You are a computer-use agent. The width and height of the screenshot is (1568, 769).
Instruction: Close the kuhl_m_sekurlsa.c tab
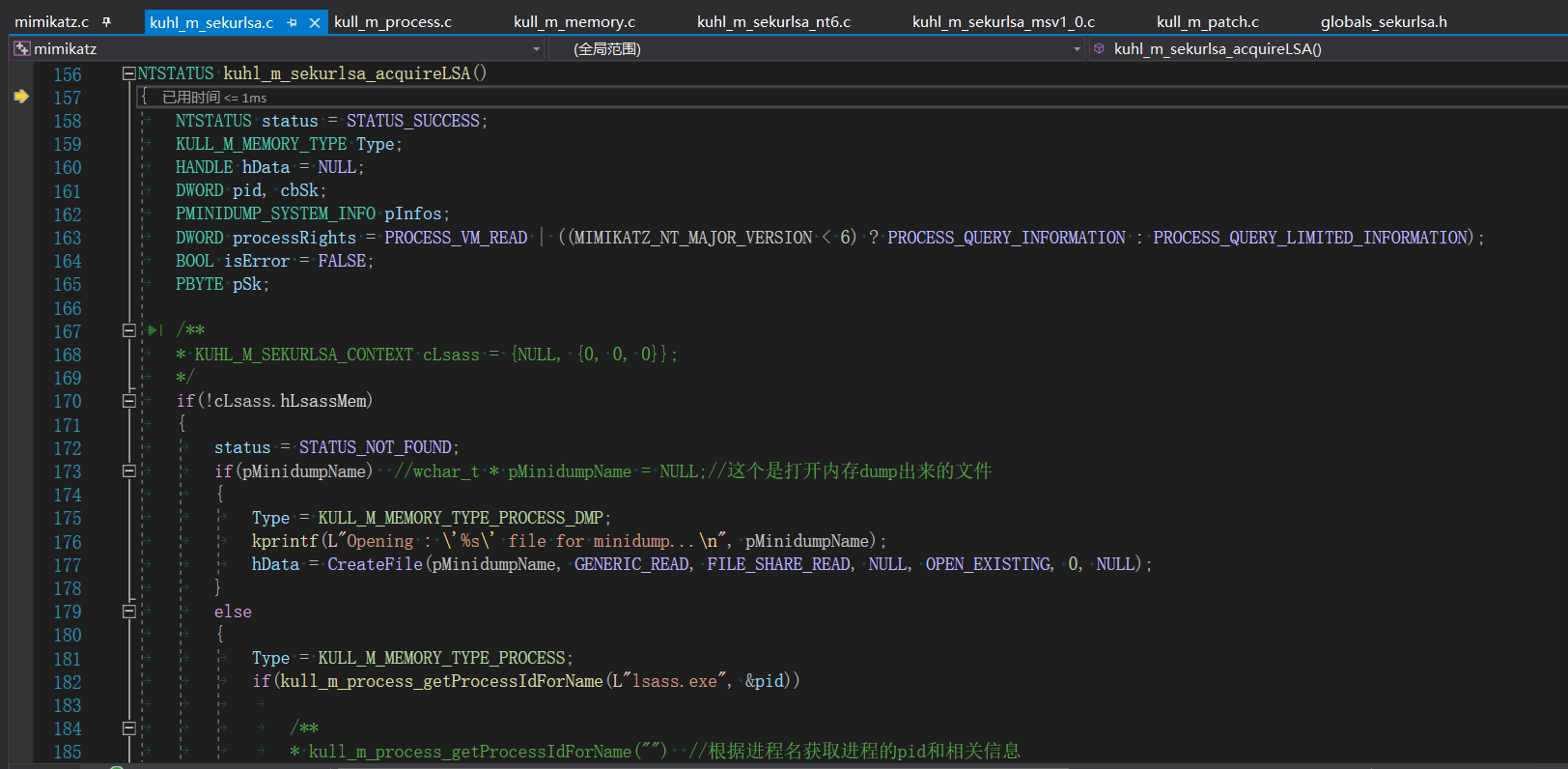(x=314, y=22)
